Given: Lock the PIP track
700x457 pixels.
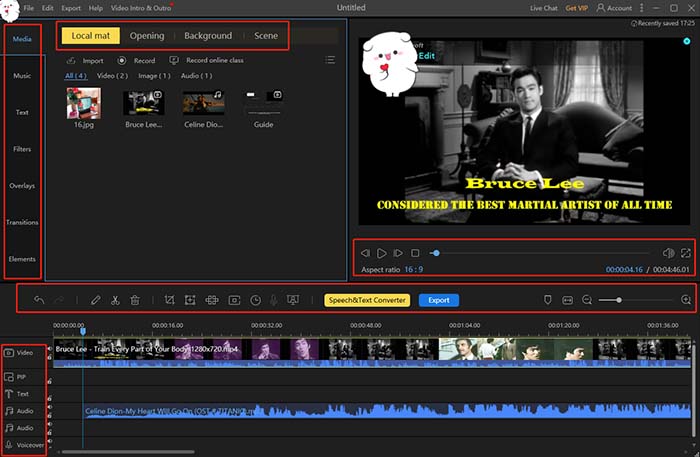Looking at the screenshot, I should [50, 382].
